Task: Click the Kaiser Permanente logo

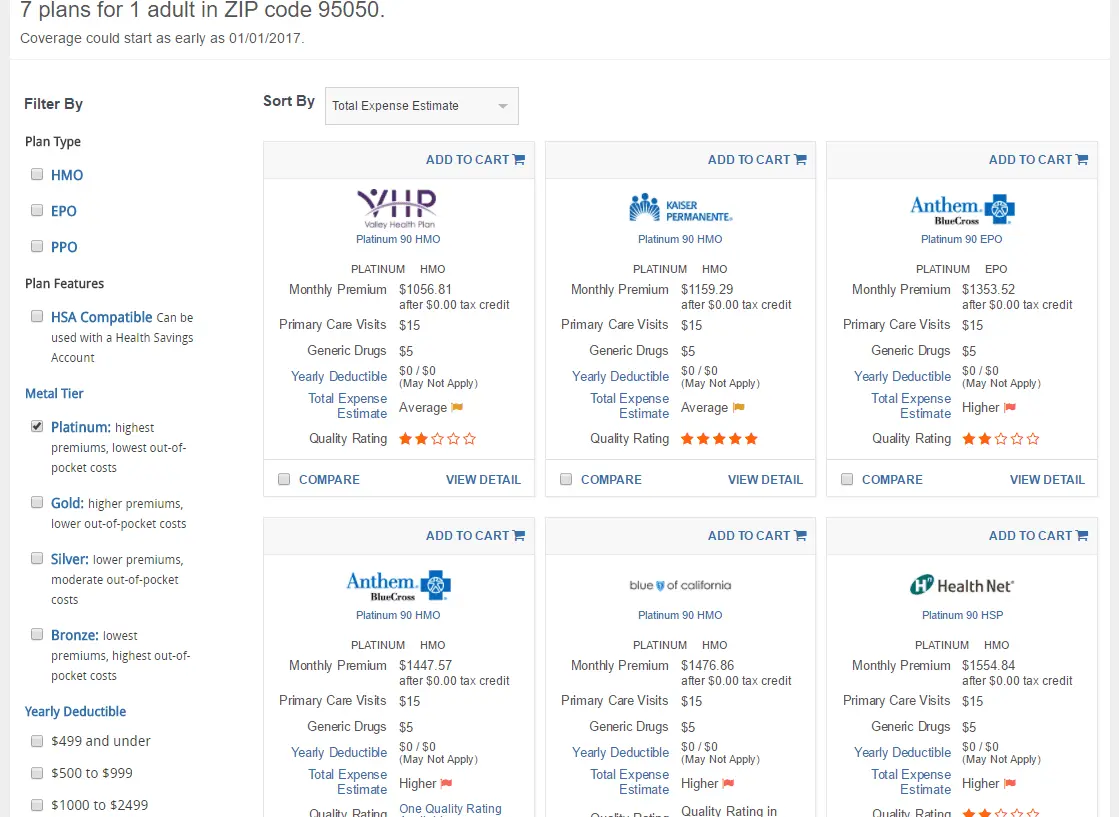Action: pyautogui.click(x=680, y=207)
